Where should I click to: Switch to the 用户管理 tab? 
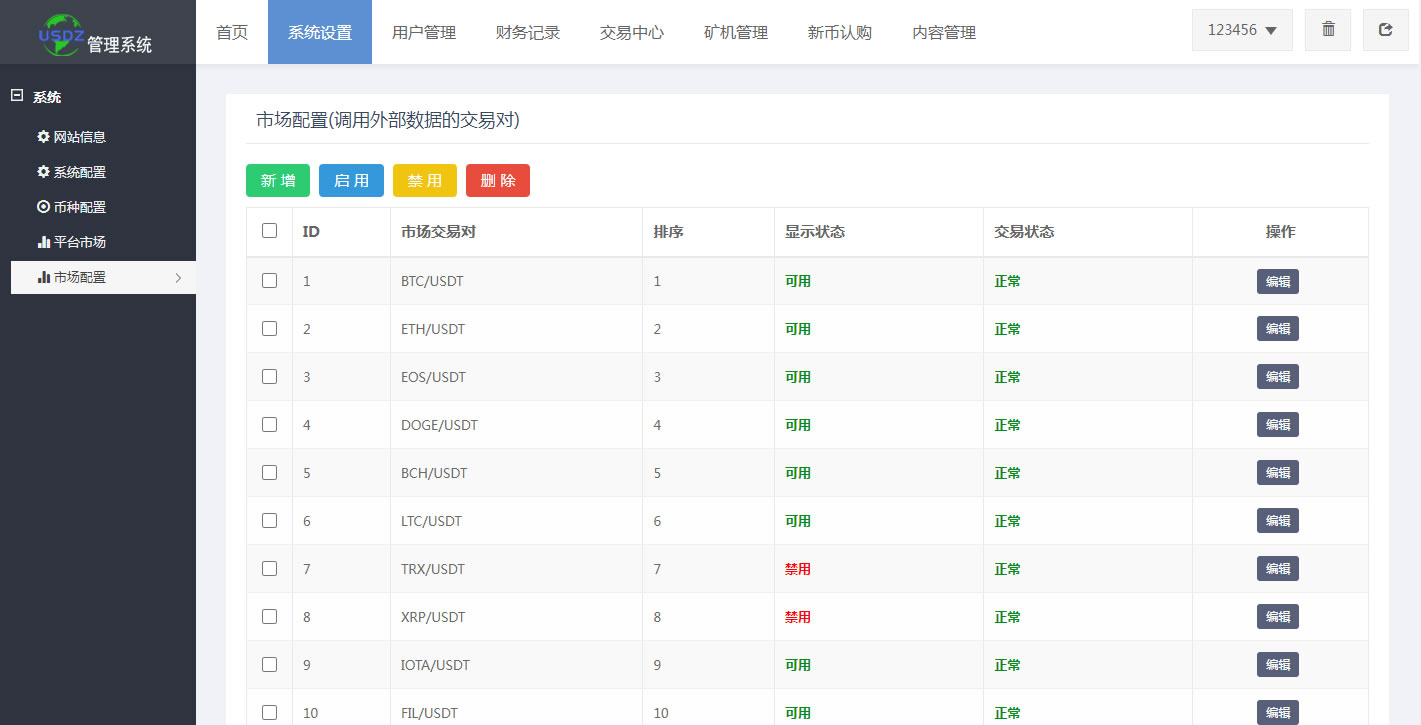click(x=424, y=32)
